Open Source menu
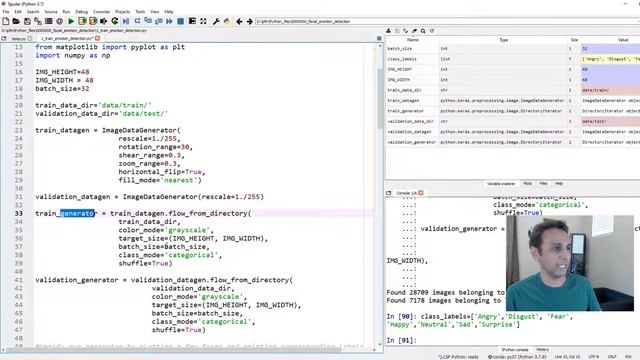This screenshot has height=360, width=640. click(51, 12)
